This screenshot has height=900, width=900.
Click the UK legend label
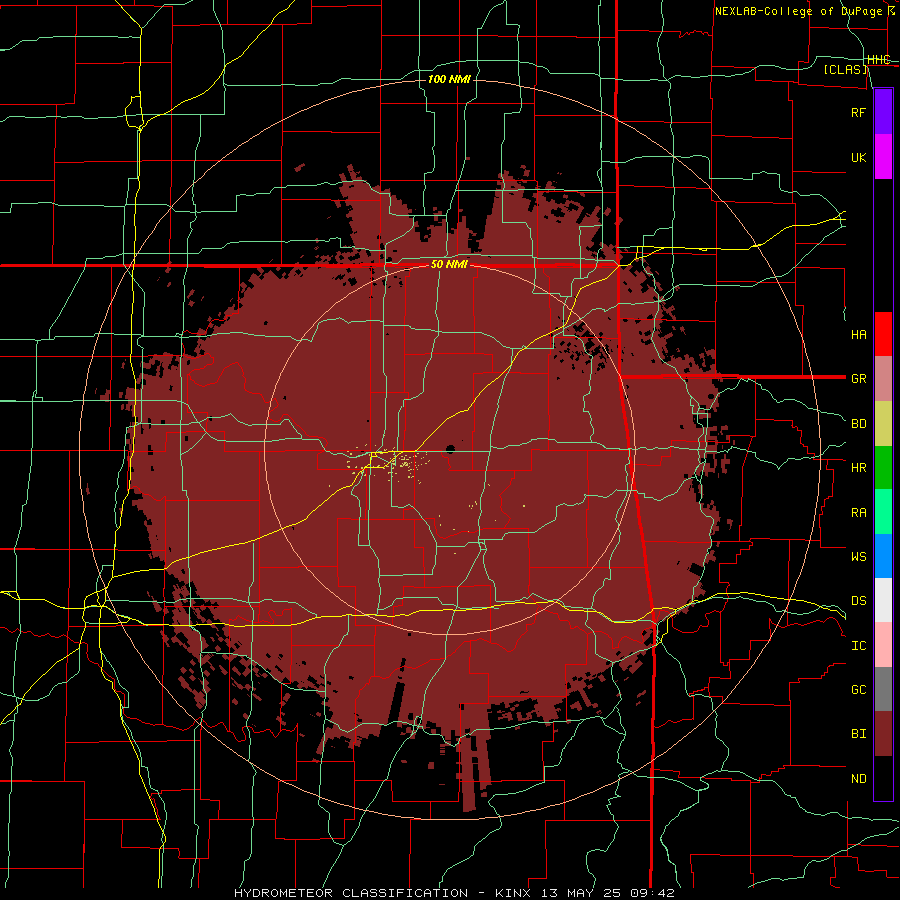(x=858, y=157)
